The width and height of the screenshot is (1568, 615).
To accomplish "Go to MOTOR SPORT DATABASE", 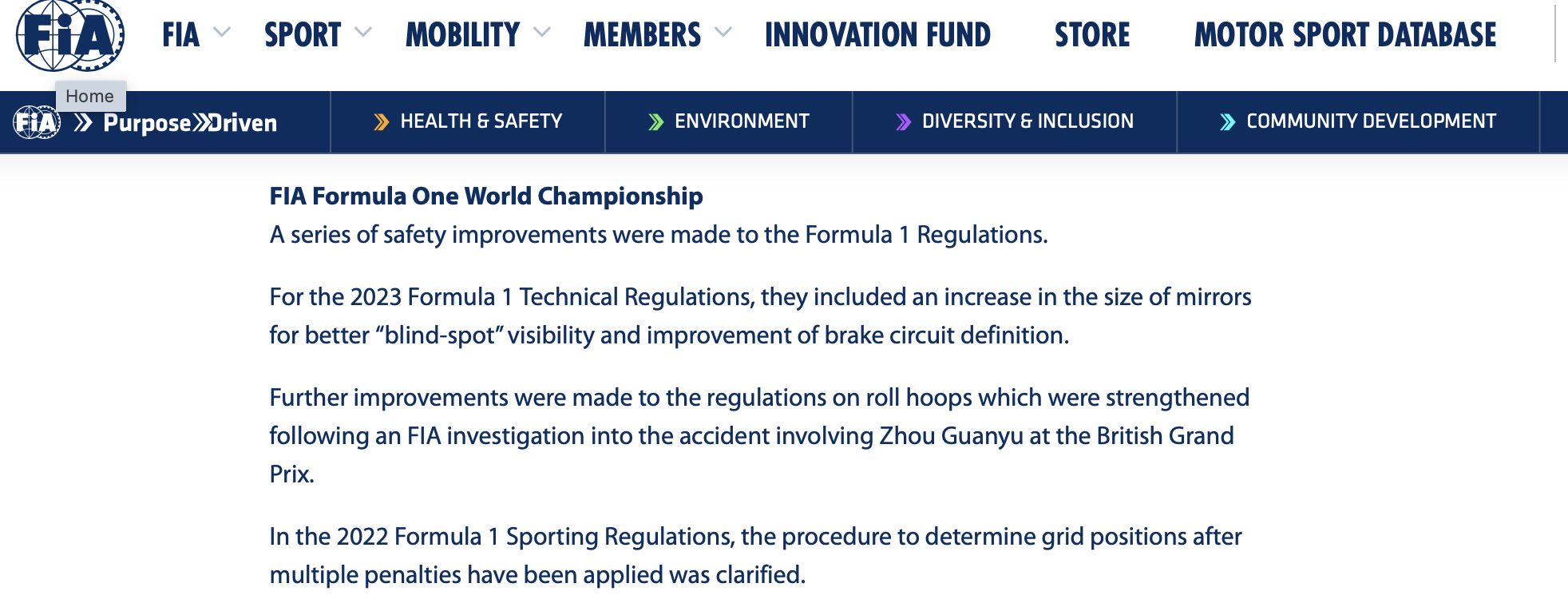I will [x=1345, y=34].
